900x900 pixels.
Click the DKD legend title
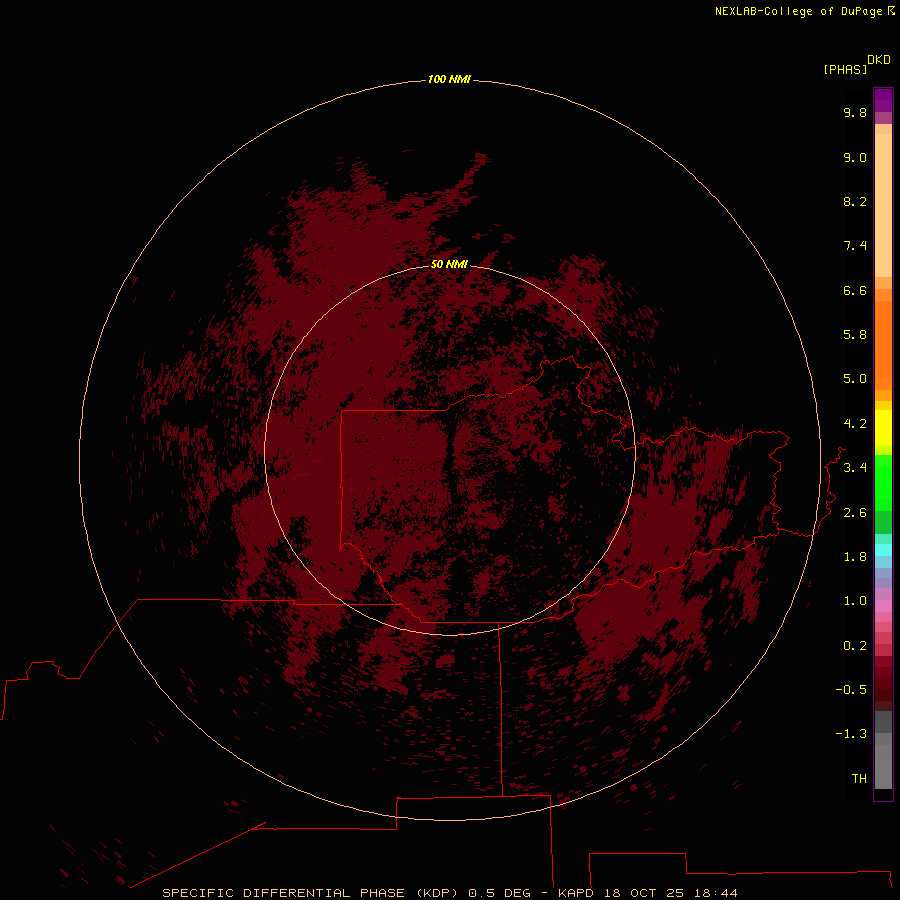click(879, 60)
